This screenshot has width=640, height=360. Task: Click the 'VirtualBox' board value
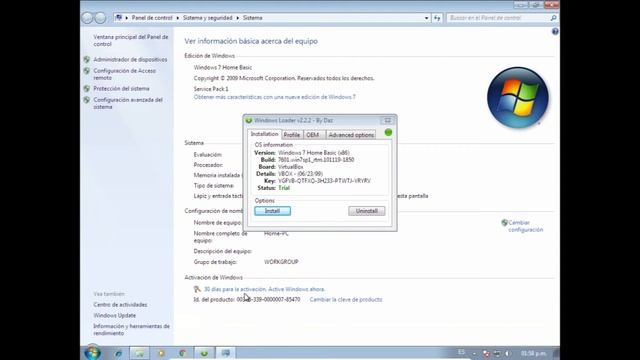coord(291,167)
